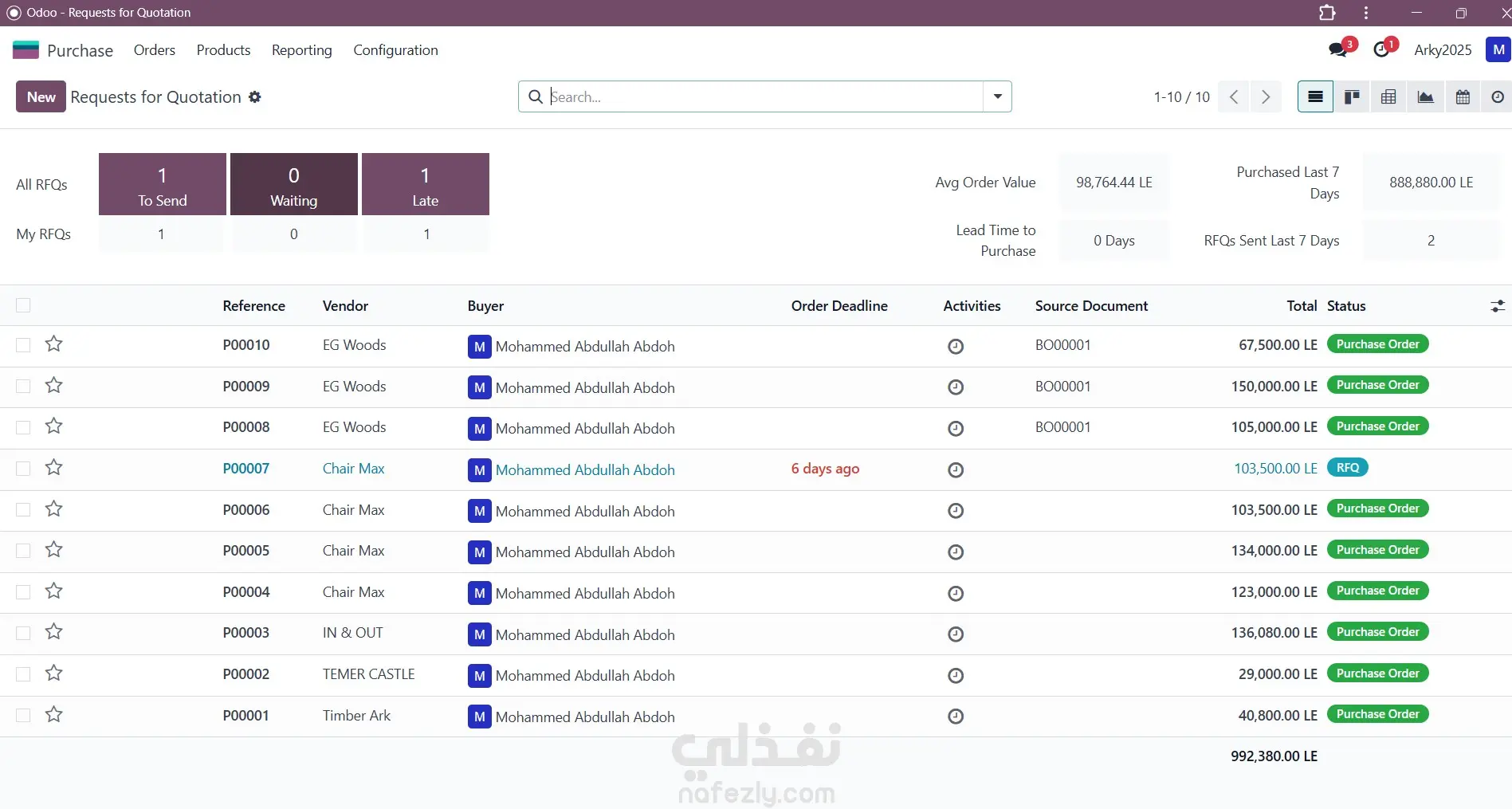Tick the checkbox for P00008
The image size is (1512, 809).
[23, 427]
